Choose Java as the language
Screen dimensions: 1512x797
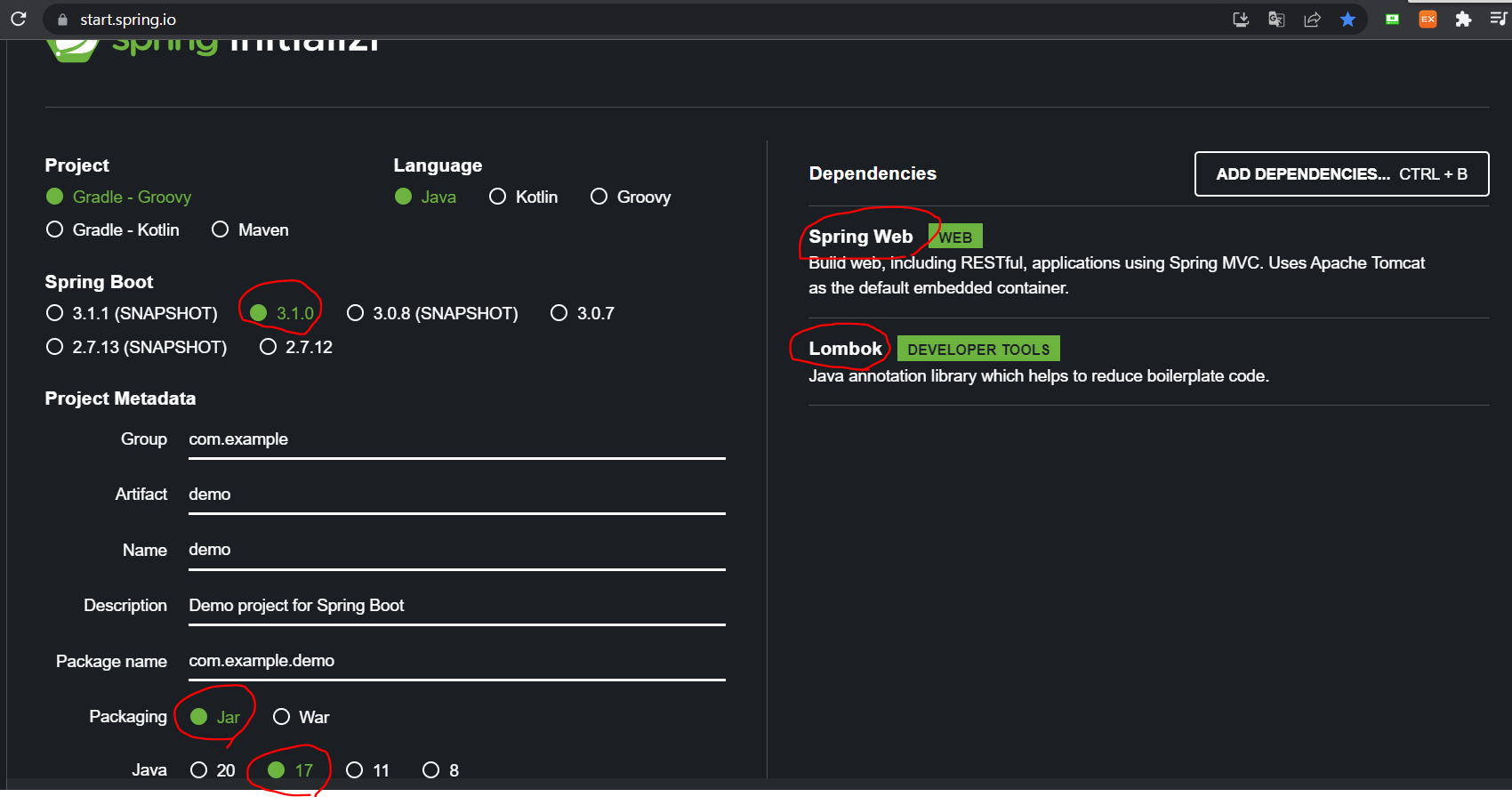click(425, 197)
